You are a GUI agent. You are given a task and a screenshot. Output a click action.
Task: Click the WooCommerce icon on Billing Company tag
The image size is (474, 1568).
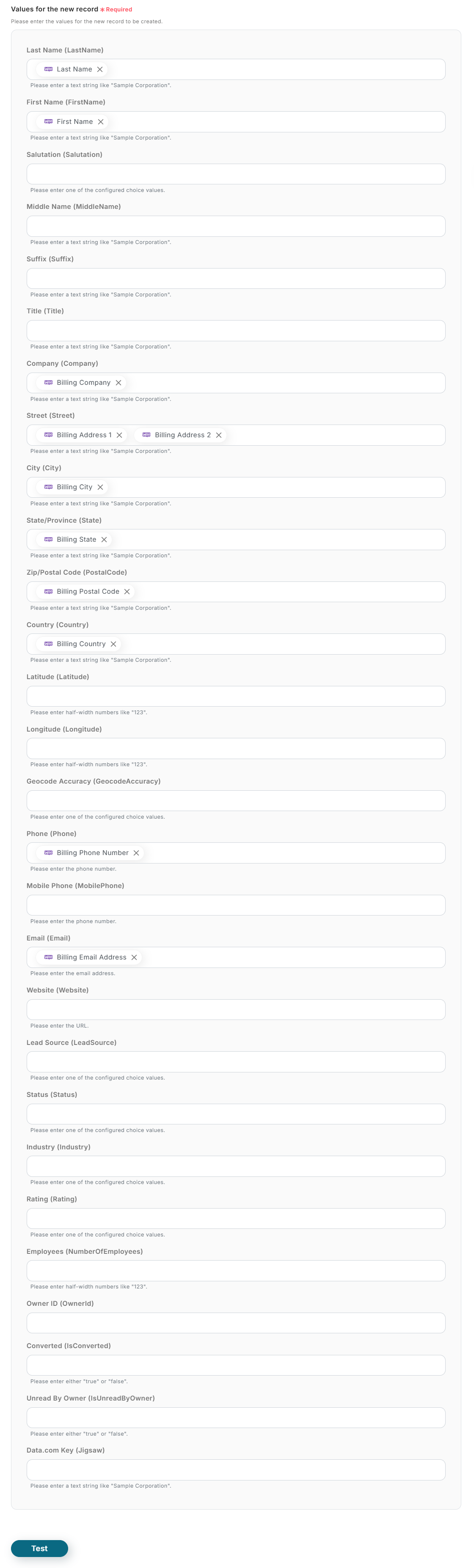coord(49,383)
